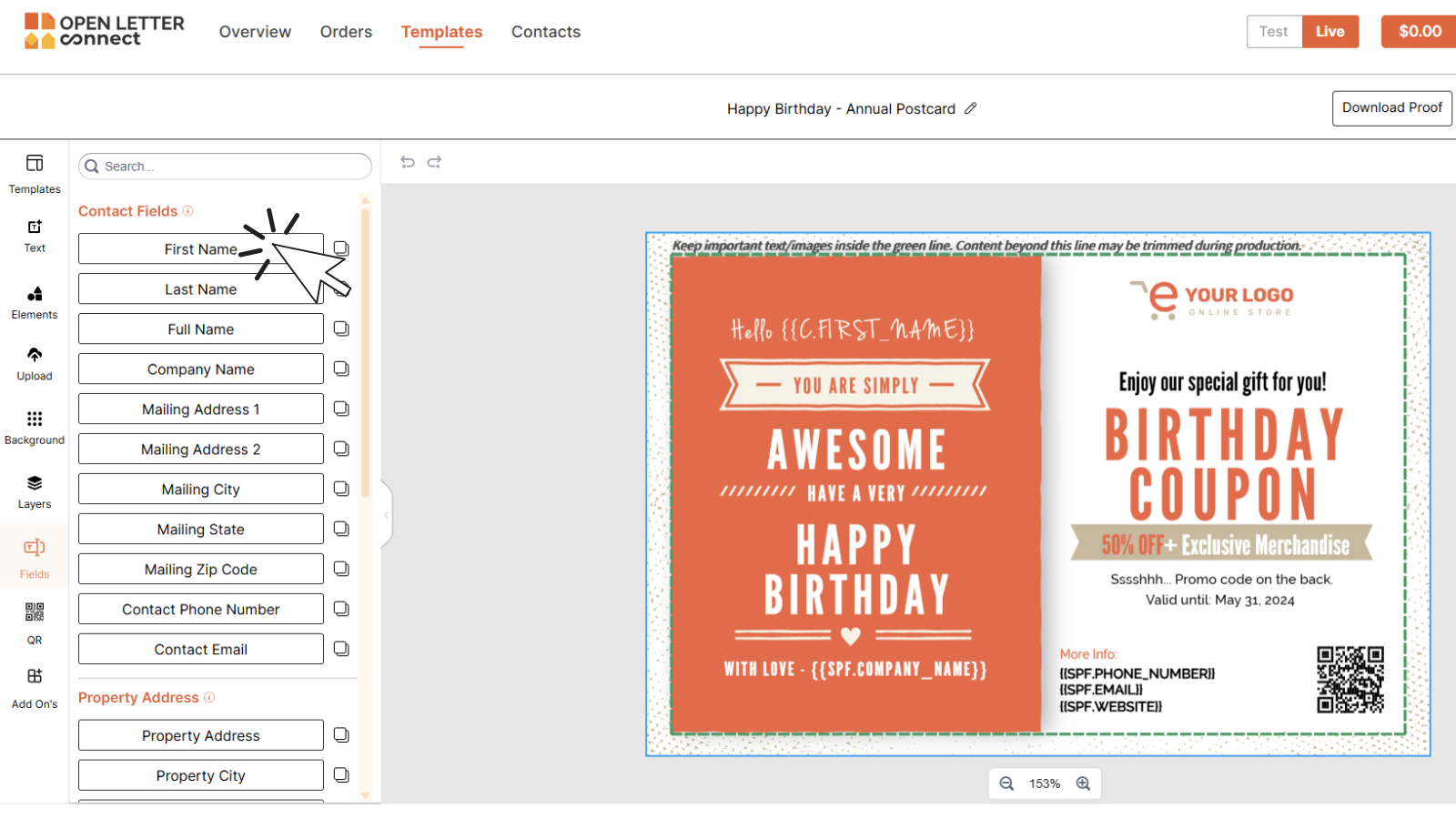This screenshot has width=1456, height=819.
Task: Open the Contacts tab
Action: point(545,32)
